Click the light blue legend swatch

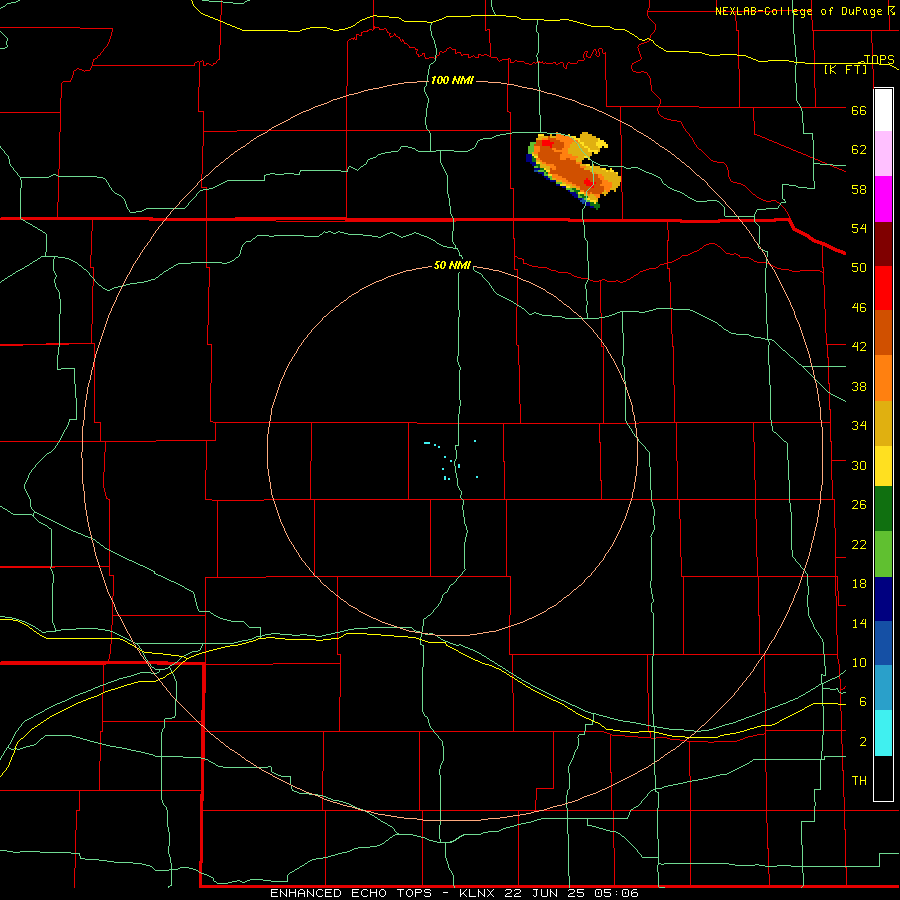coord(883,688)
